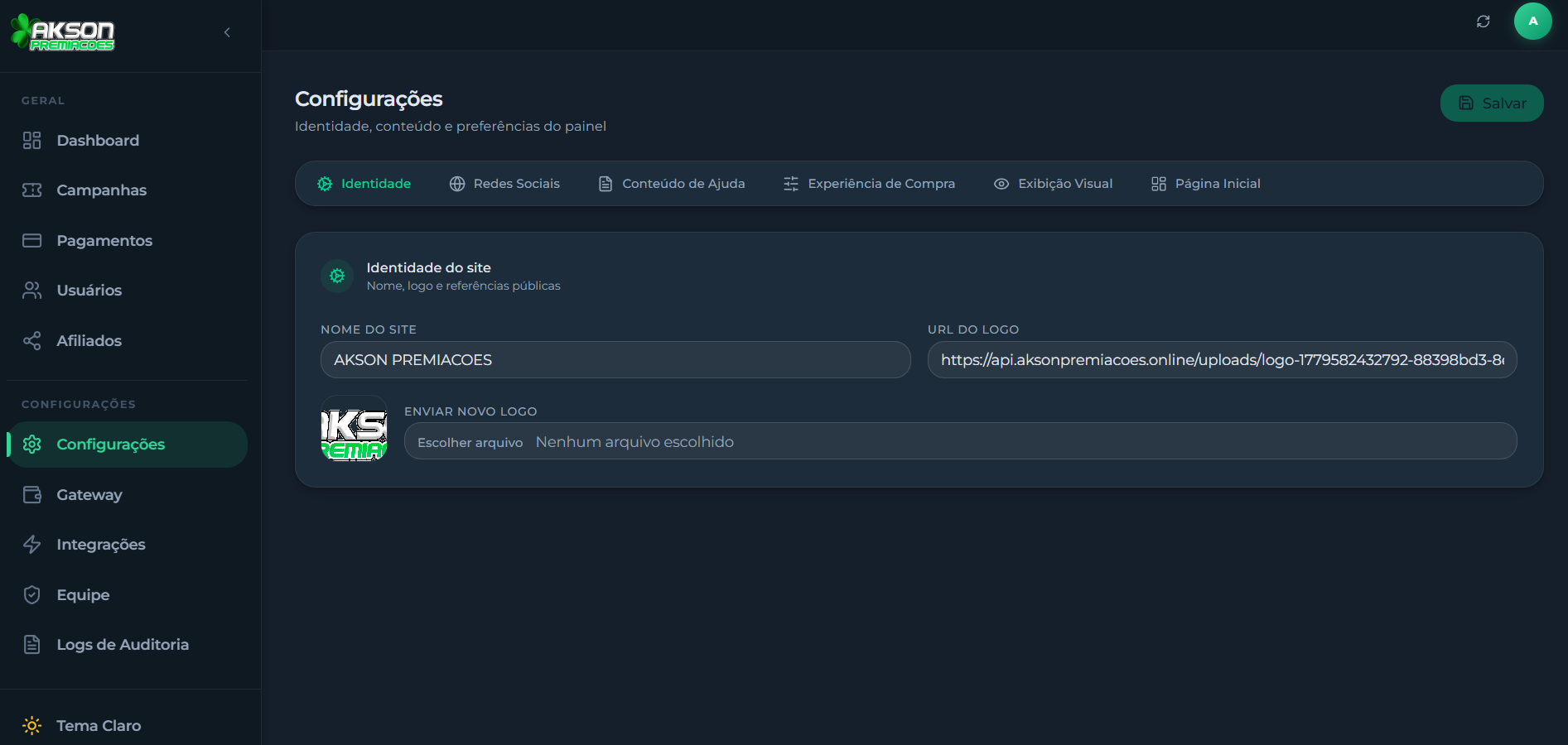Click the Integrações lightning bolt icon
The width and height of the screenshot is (1568, 745).
tap(31, 545)
